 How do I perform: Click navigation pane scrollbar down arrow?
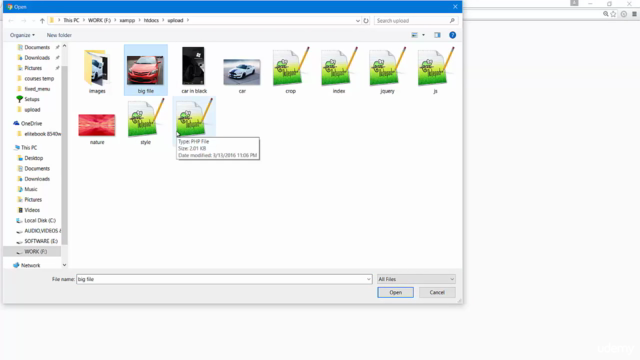(x=64, y=265)
